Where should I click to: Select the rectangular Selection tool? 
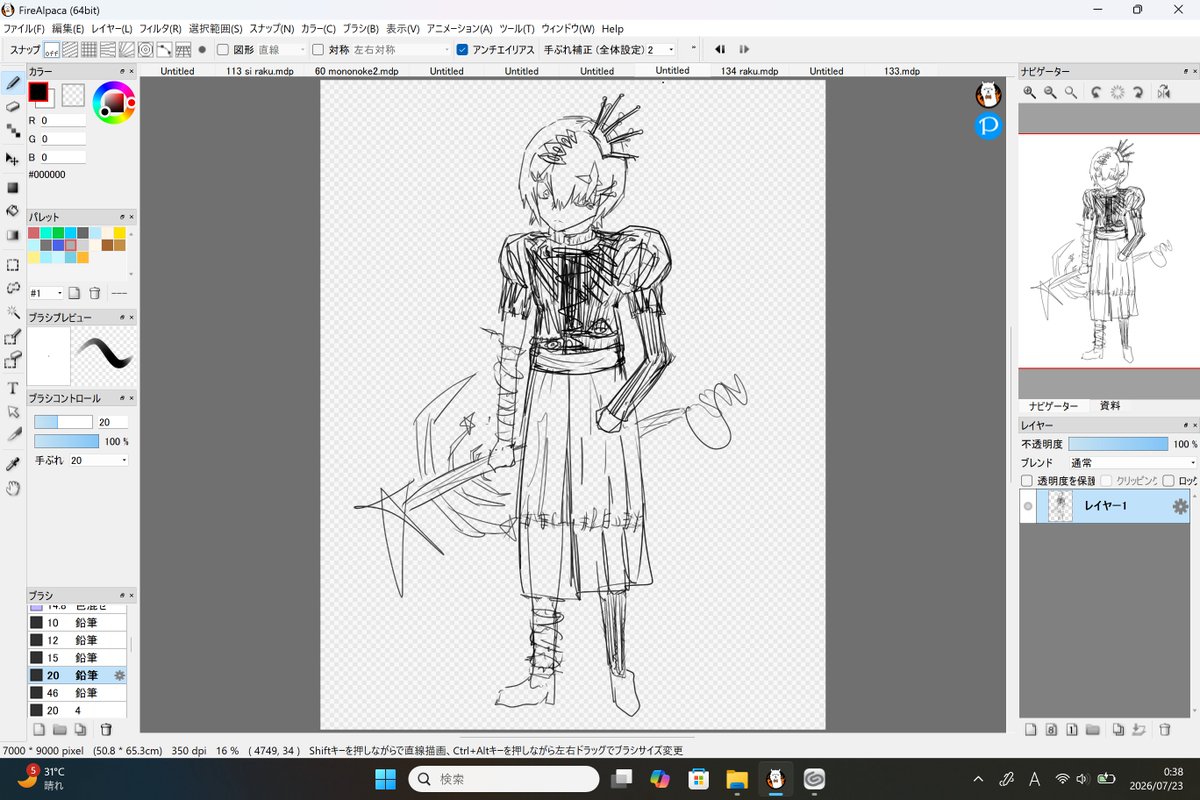[x=13, y=265]
